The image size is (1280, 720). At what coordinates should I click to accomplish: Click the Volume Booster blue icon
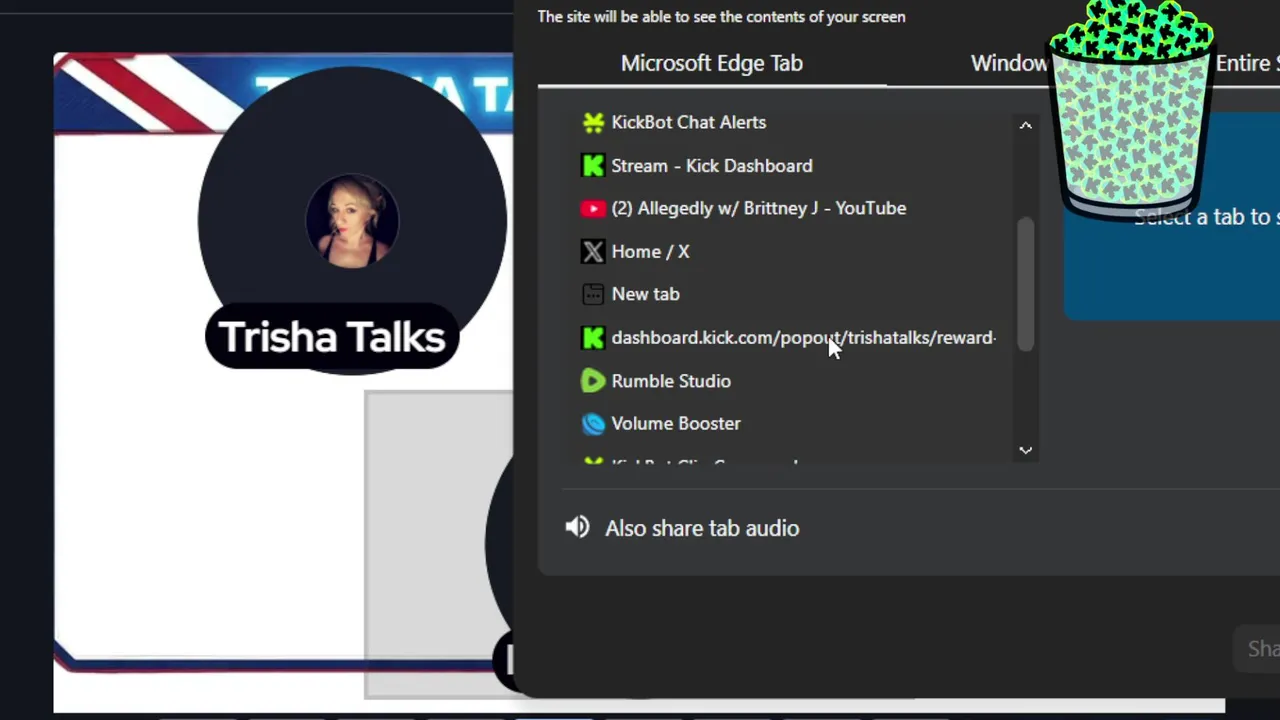click(593, 423)
